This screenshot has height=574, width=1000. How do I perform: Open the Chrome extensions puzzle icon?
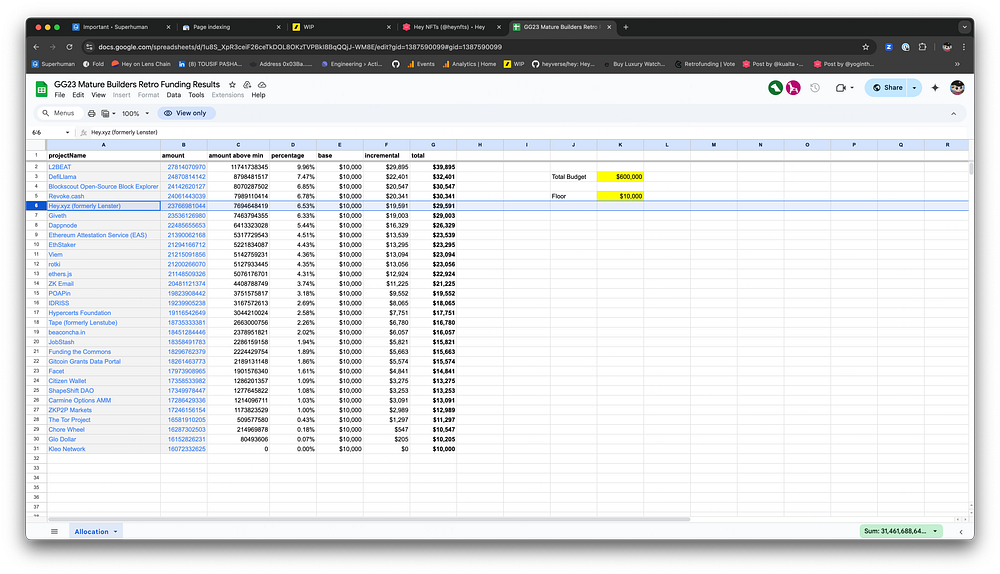[x=922, y=47]
